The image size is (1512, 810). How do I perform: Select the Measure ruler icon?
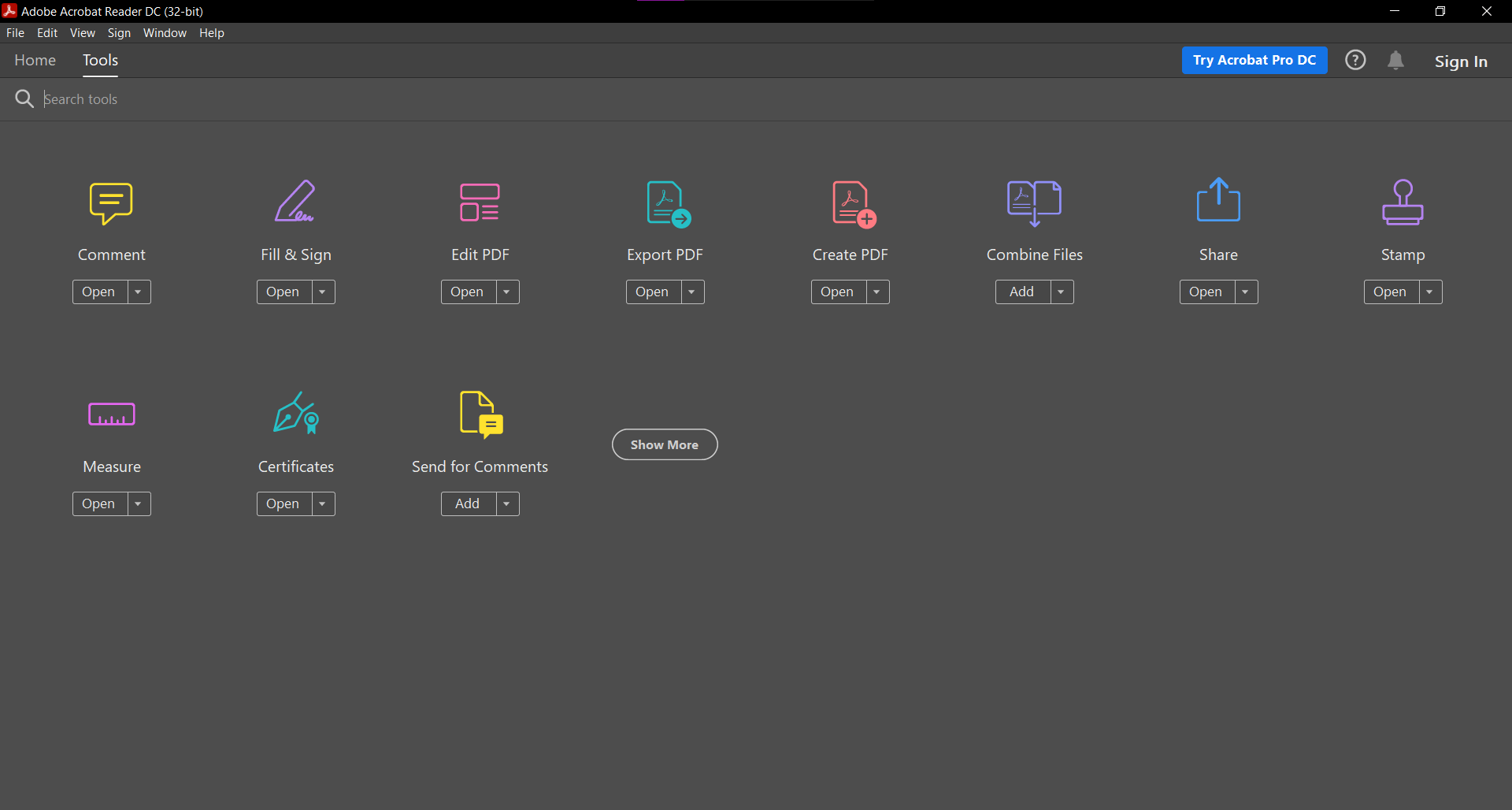[112, 414]
